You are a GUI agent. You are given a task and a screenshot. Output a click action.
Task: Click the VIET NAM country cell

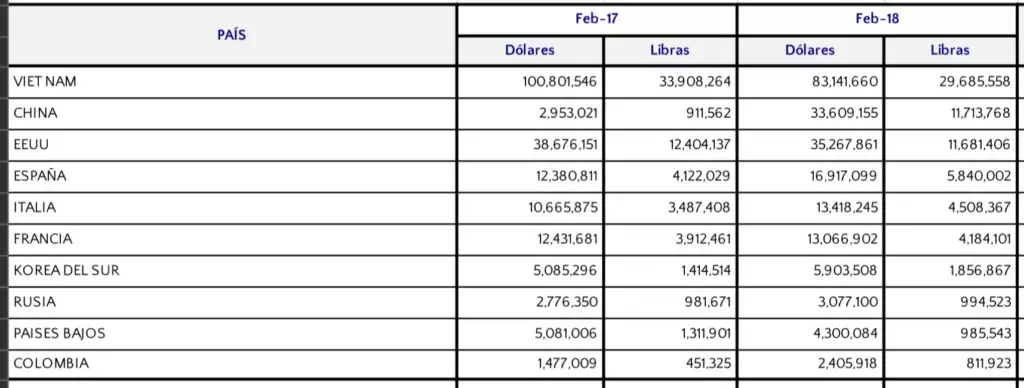pyautogui.click(x=232, y=82)
